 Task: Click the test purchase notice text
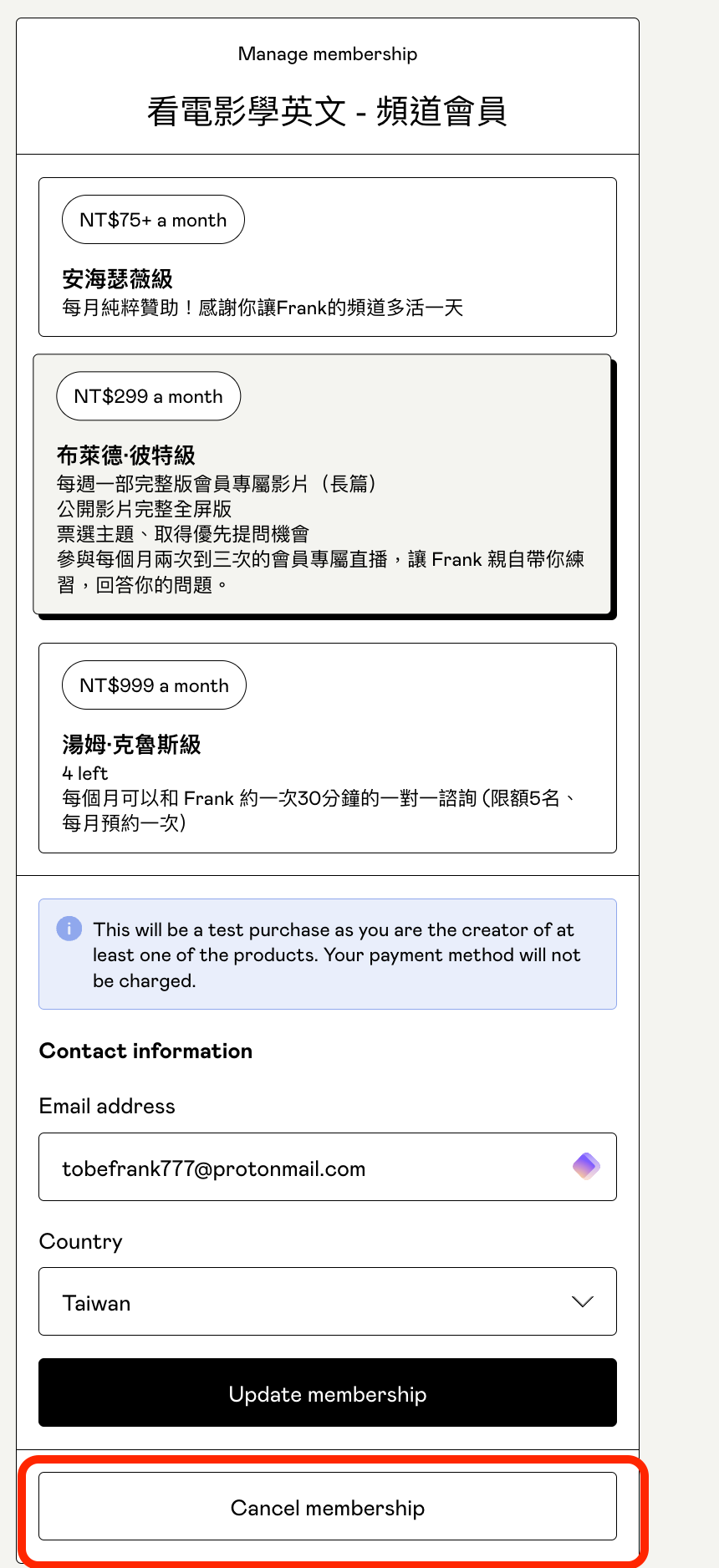pyautogui.click(x=336, y=955)
